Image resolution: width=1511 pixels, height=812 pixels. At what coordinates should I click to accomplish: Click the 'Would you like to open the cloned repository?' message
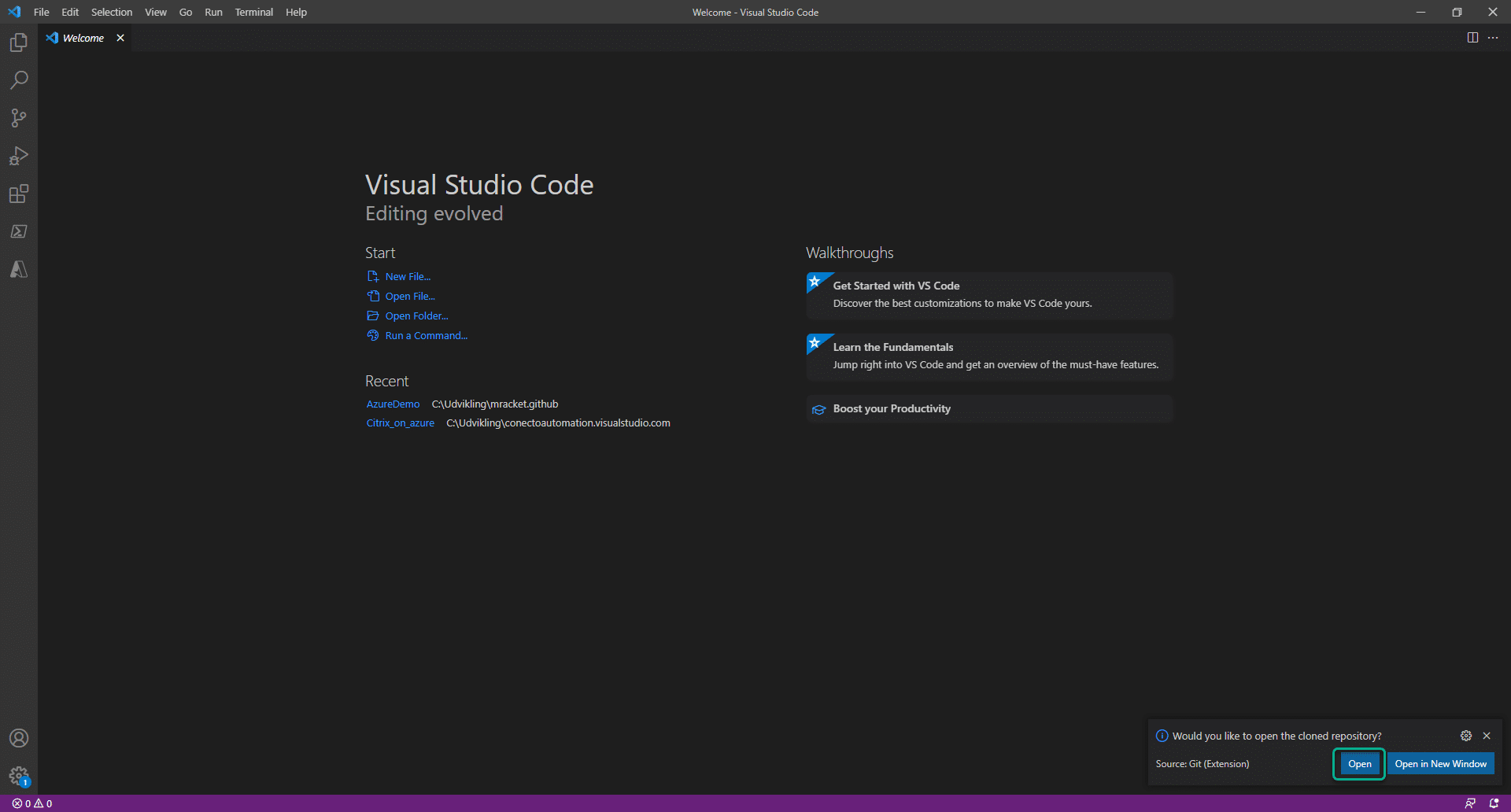point(1276,736)
